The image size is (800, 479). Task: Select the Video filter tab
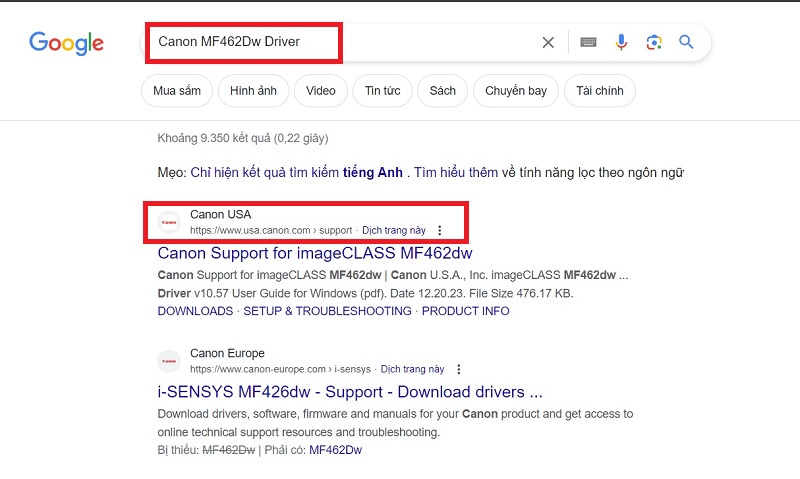pyautogui.click(x=320, y=91)
